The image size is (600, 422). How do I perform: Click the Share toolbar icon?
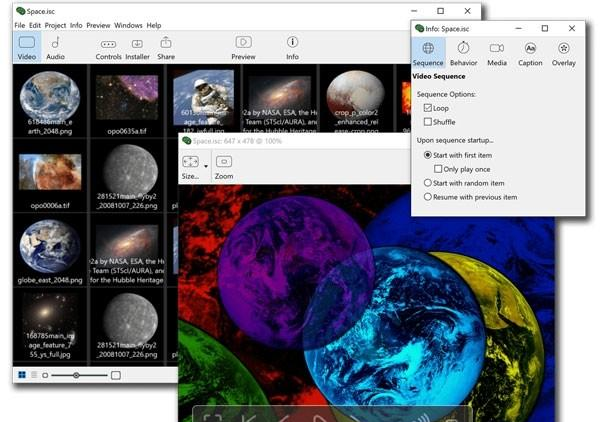(x=166, y=42)
